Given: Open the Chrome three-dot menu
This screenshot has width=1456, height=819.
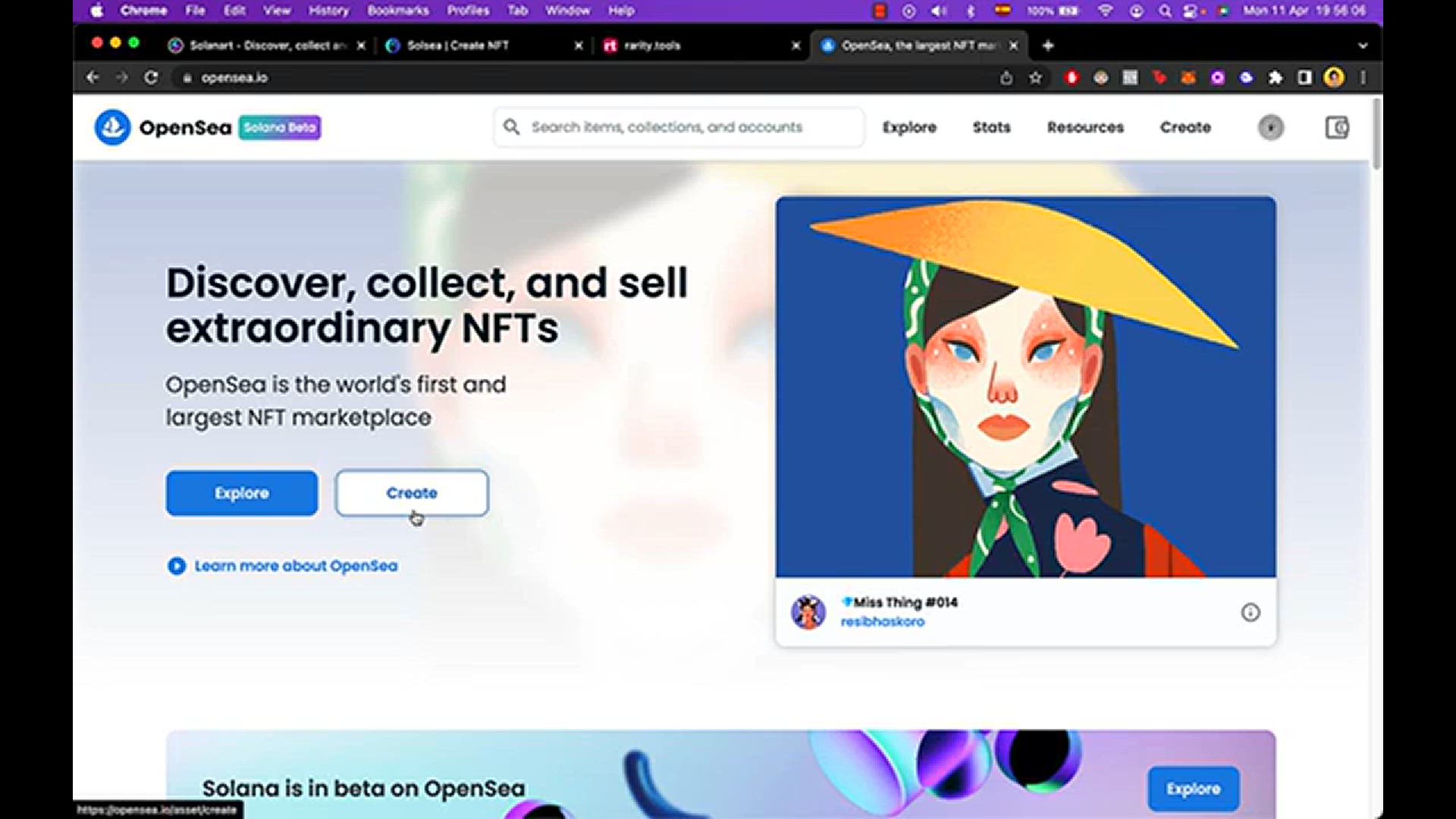Looking at the screenshot, I should tap(1363, 77).
